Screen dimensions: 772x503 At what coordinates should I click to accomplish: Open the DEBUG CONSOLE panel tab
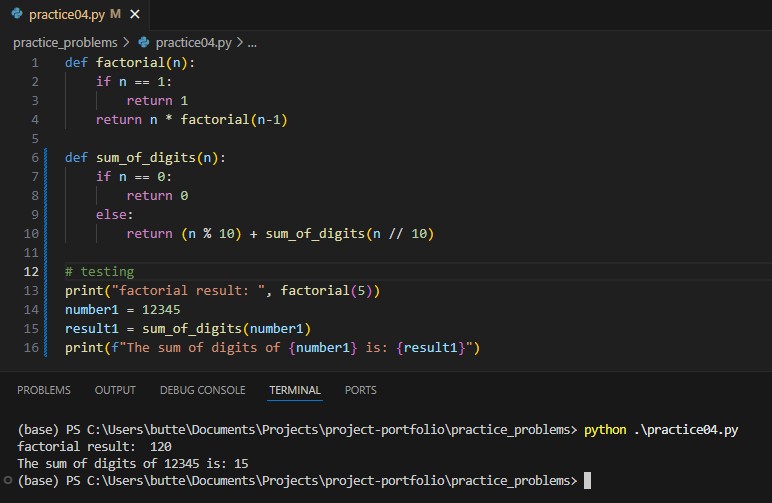202,390
